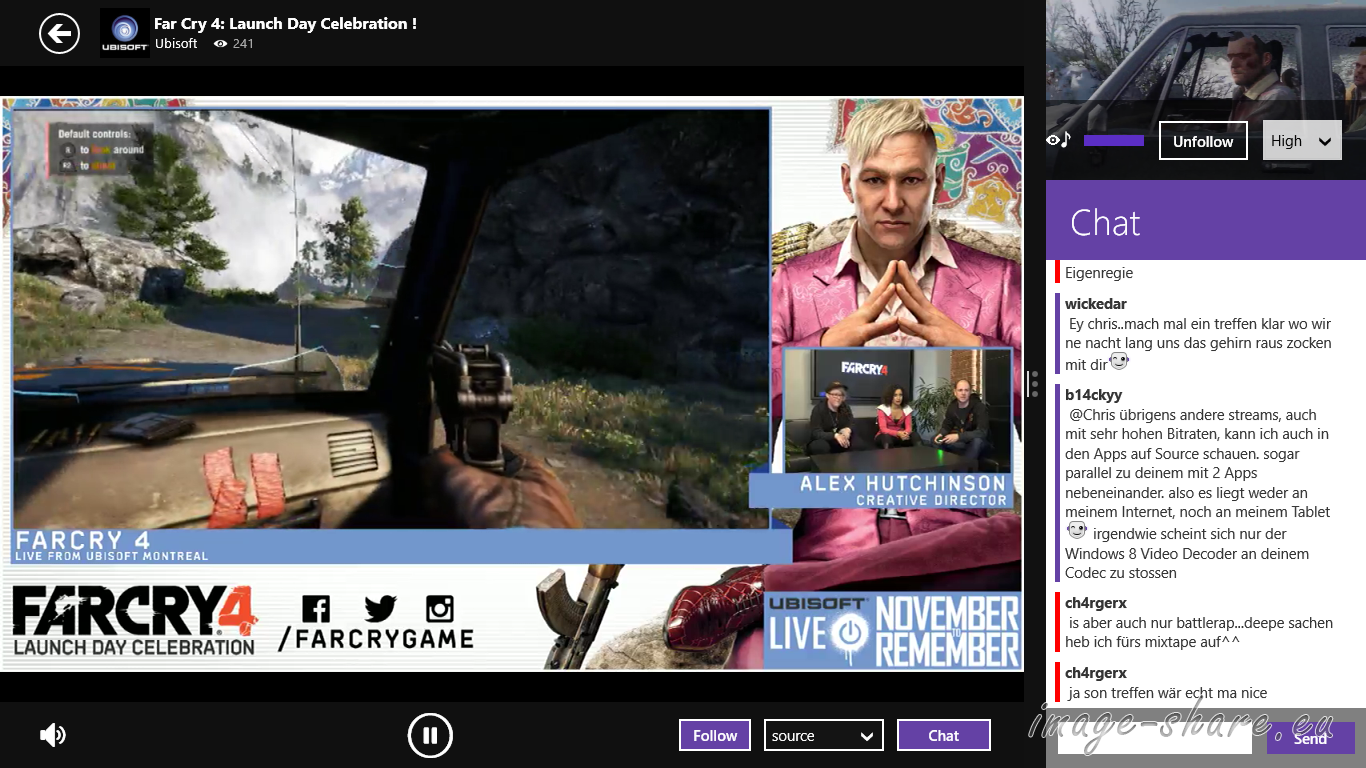
Task: Click the music note icon
Action: click(1066, 140)
